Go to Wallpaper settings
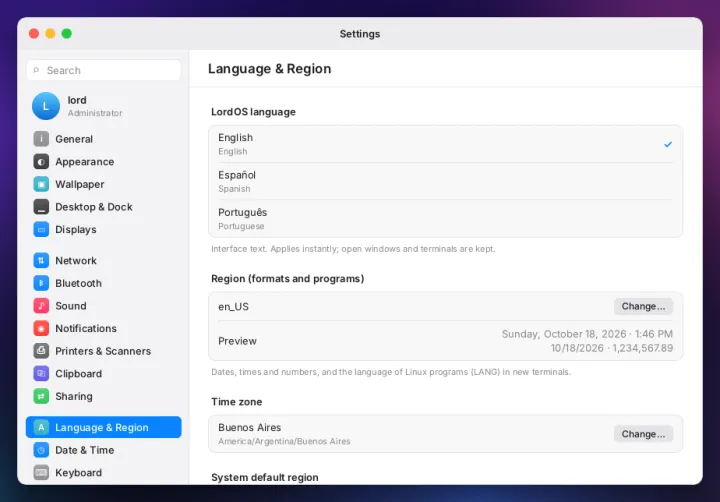 pyautogui.click(x=103, y=184)
